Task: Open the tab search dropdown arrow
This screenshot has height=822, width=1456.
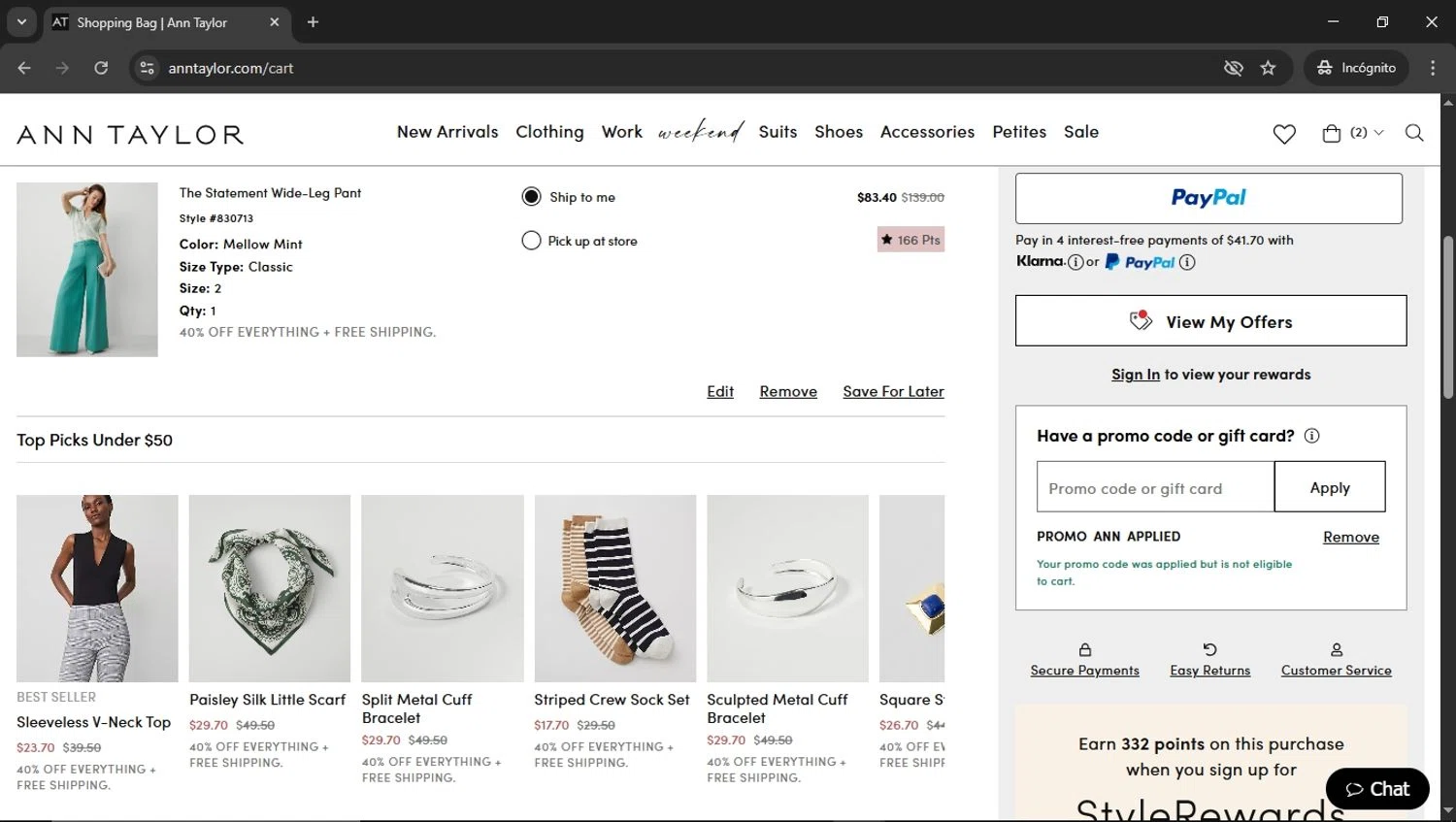Action: (x=21, y=22)
